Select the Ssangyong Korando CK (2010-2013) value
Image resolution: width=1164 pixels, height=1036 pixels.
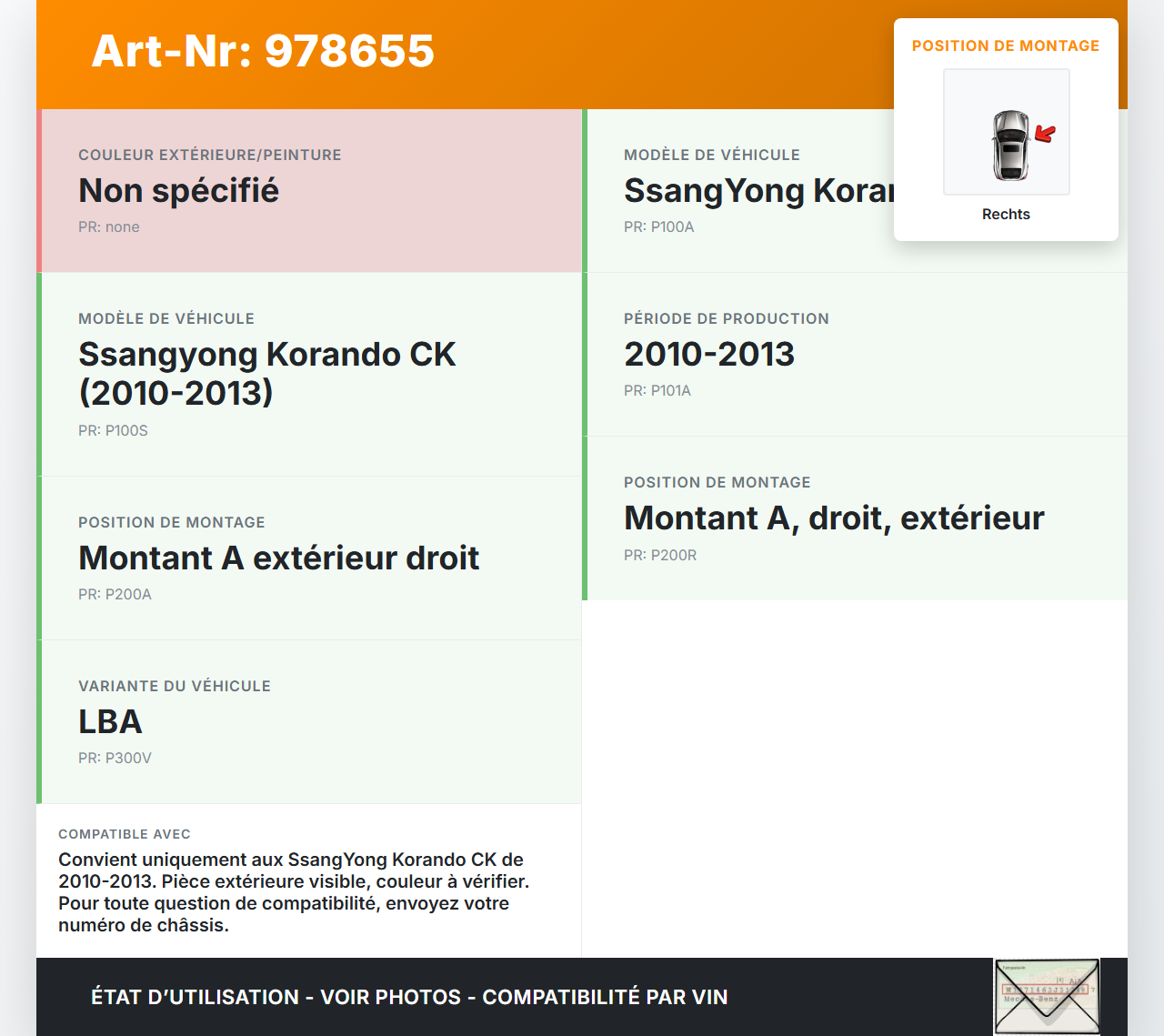(x=267, y=373)
